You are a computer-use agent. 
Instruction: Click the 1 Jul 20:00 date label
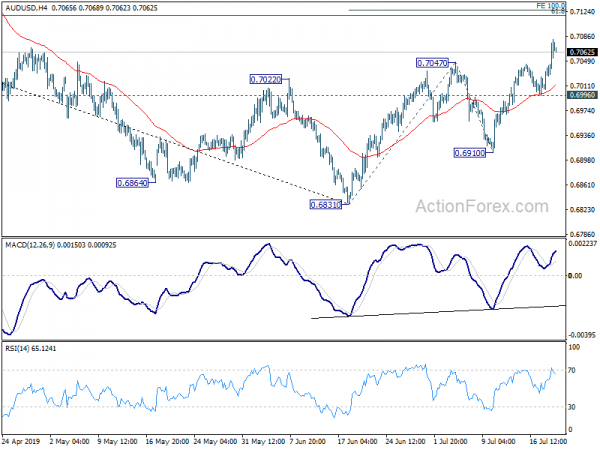[453, 442]
